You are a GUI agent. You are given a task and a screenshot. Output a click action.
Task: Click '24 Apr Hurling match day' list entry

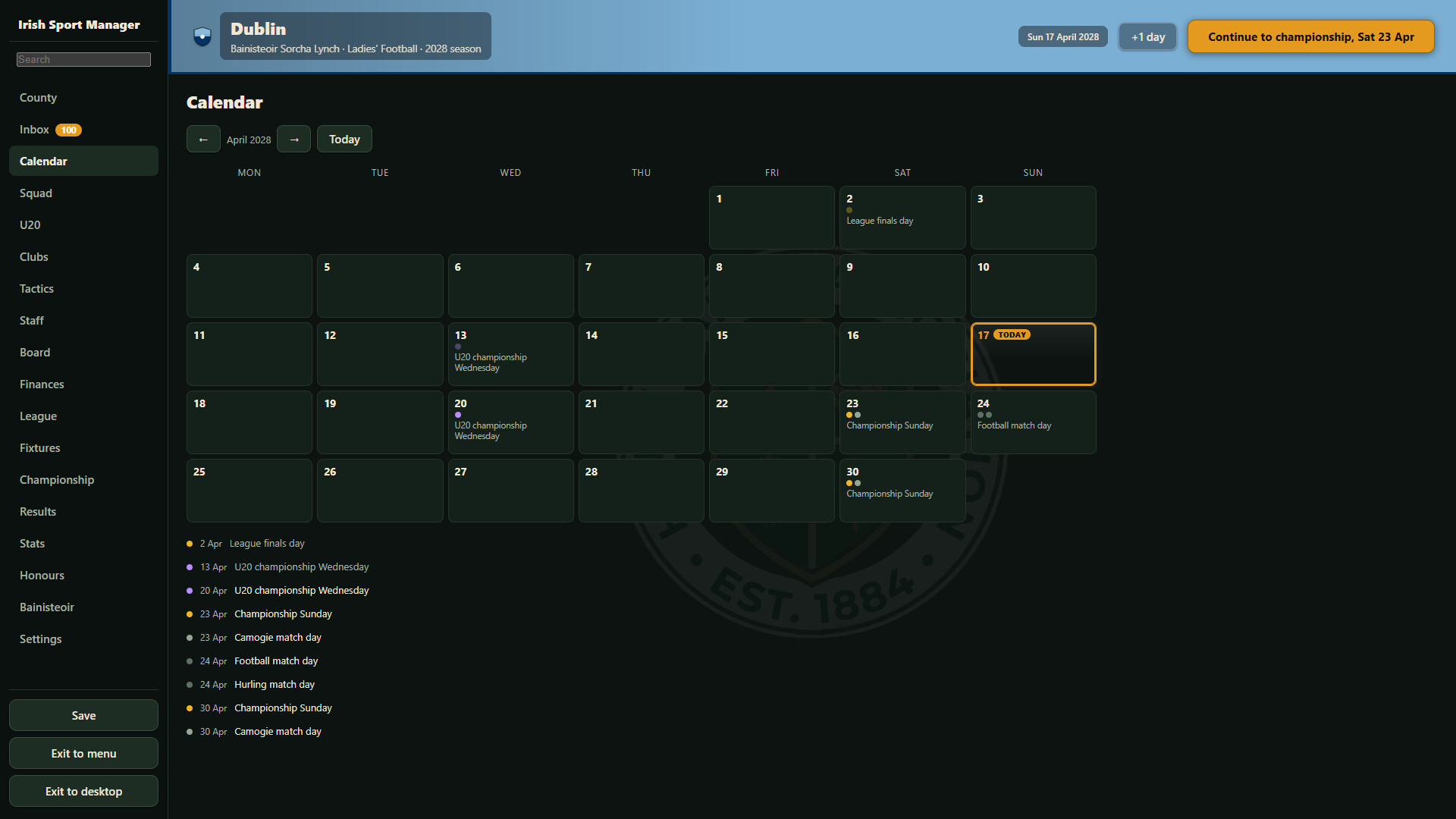(x=251, y=685)
